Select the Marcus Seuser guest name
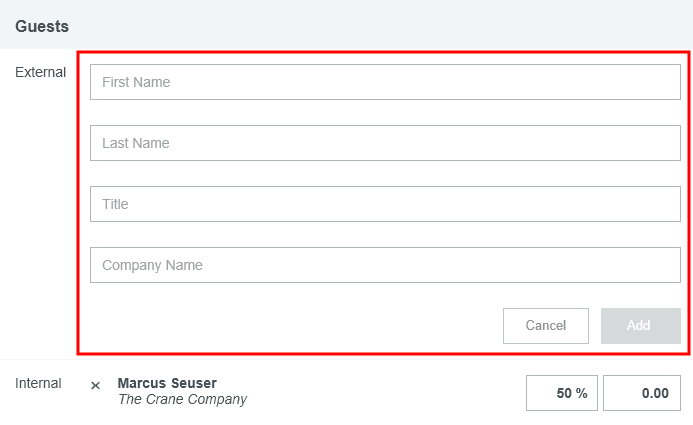Viewport: 693px width, 425px height. 167,383
